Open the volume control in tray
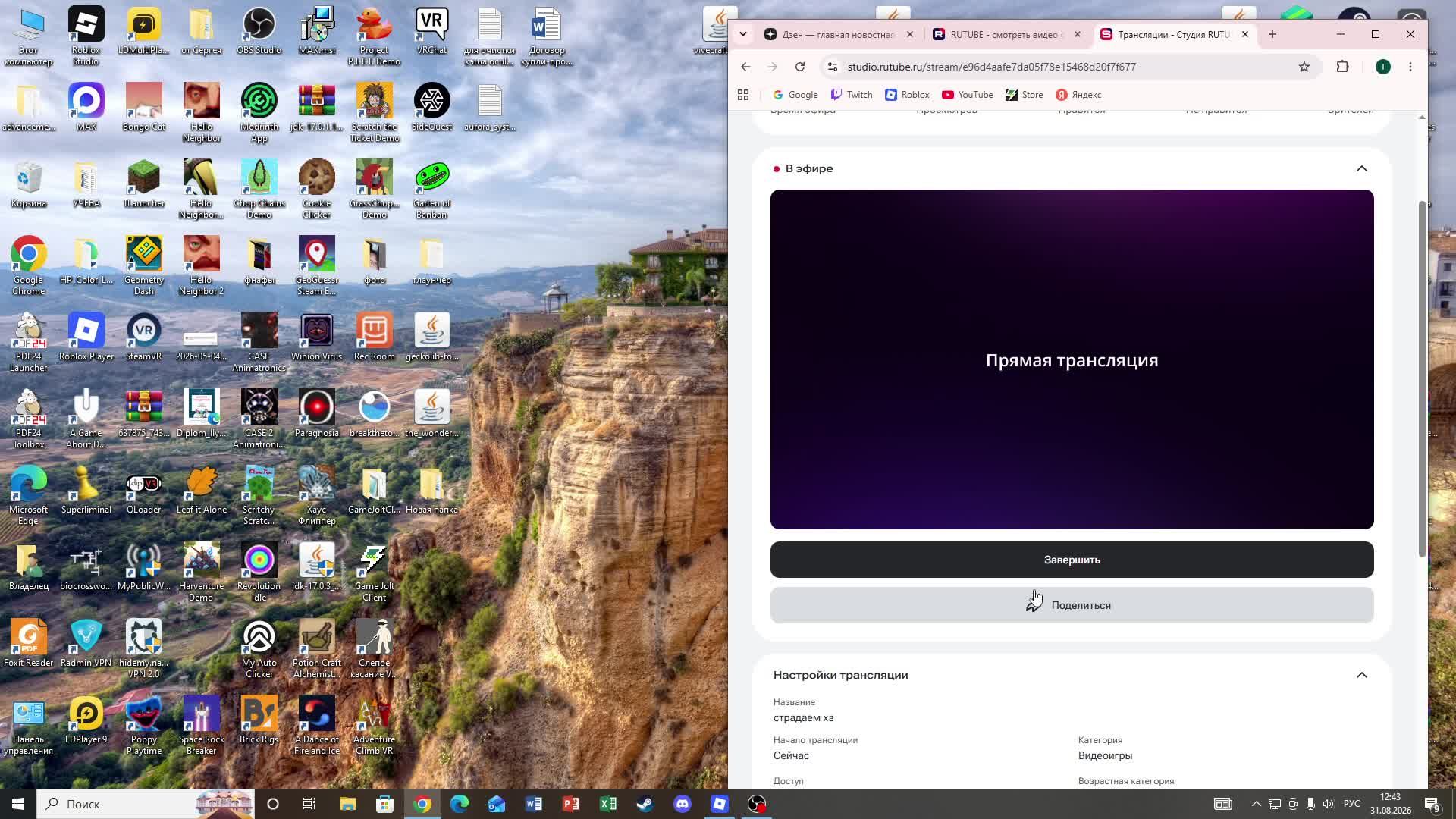1456x819 pixels. coord(1328,804)
